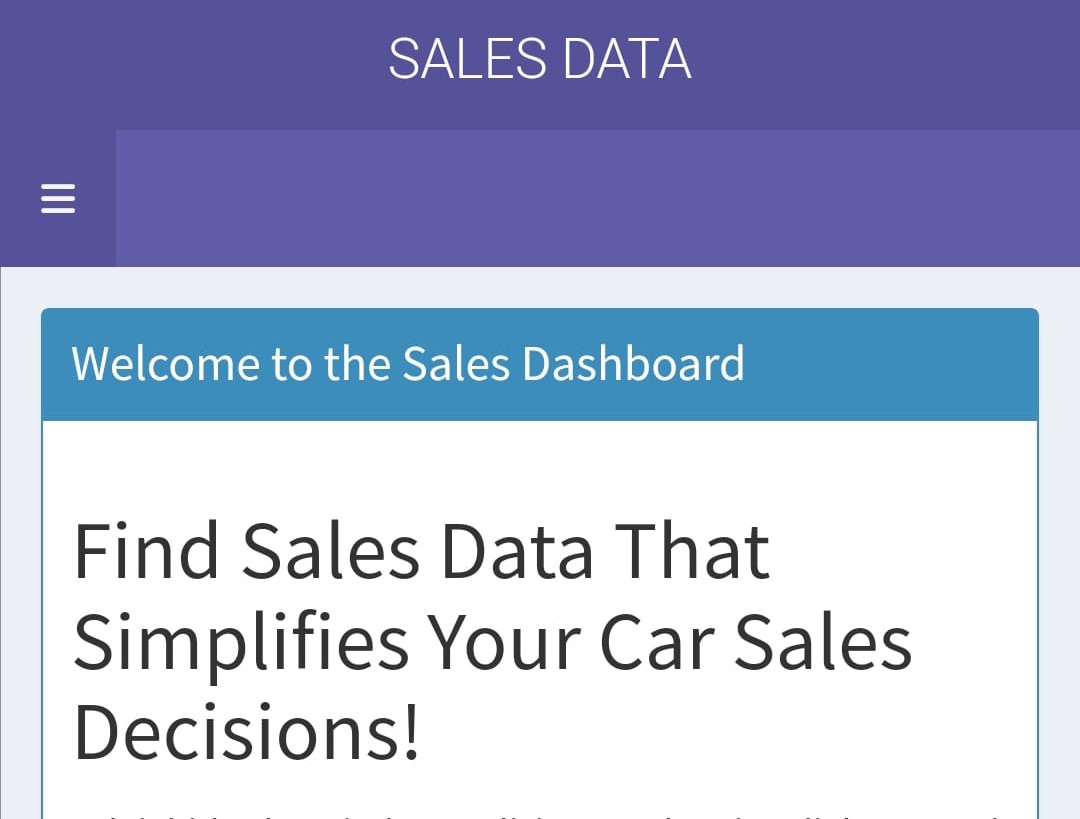
Task: Open the hamburger sidebar menu
Action: click(x=57, y=199)
